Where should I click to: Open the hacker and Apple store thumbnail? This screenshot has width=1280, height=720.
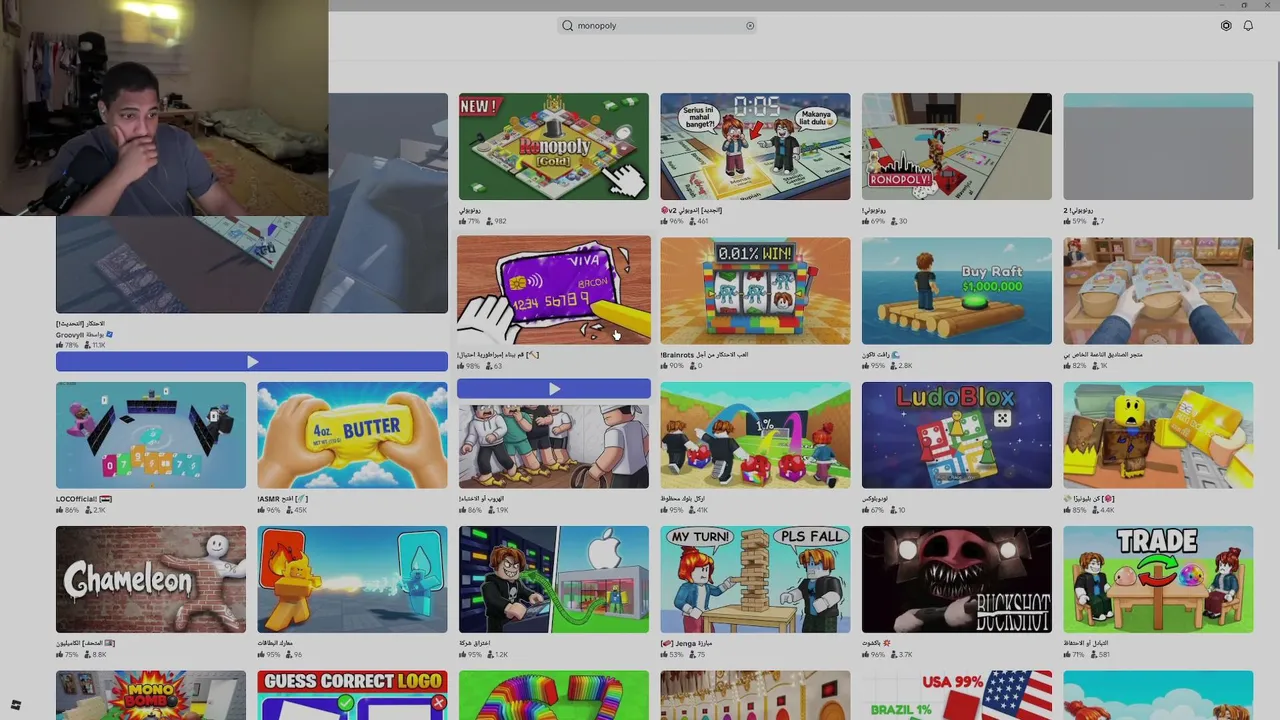coord(554,580)
